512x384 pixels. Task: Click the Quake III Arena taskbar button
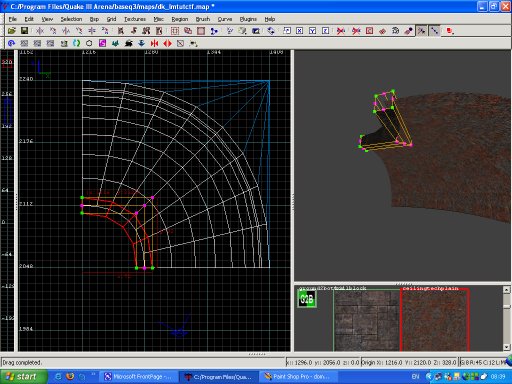tap(218, 377)
